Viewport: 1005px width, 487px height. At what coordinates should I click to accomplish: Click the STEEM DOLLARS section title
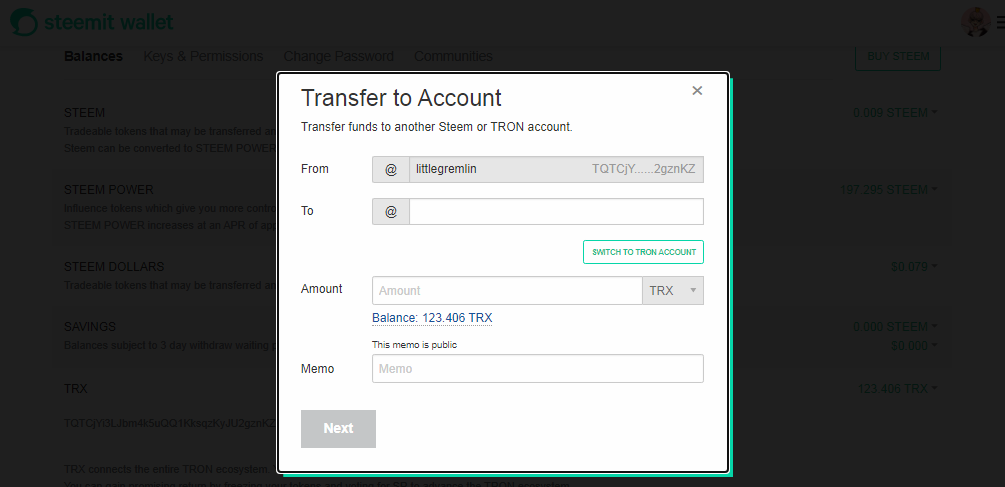[114, 267]
